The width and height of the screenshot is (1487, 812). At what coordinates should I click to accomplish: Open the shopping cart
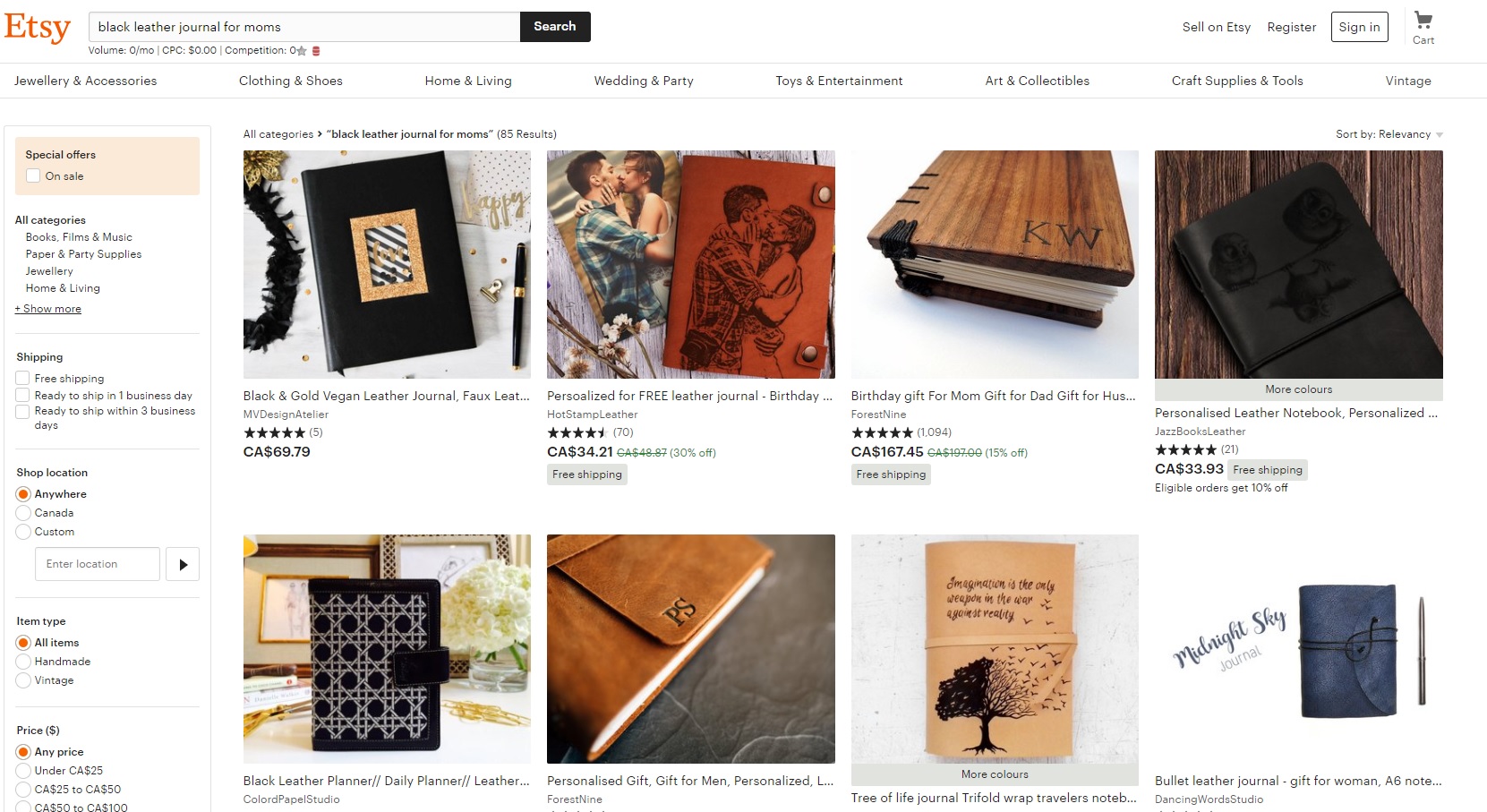(1423, 28)
